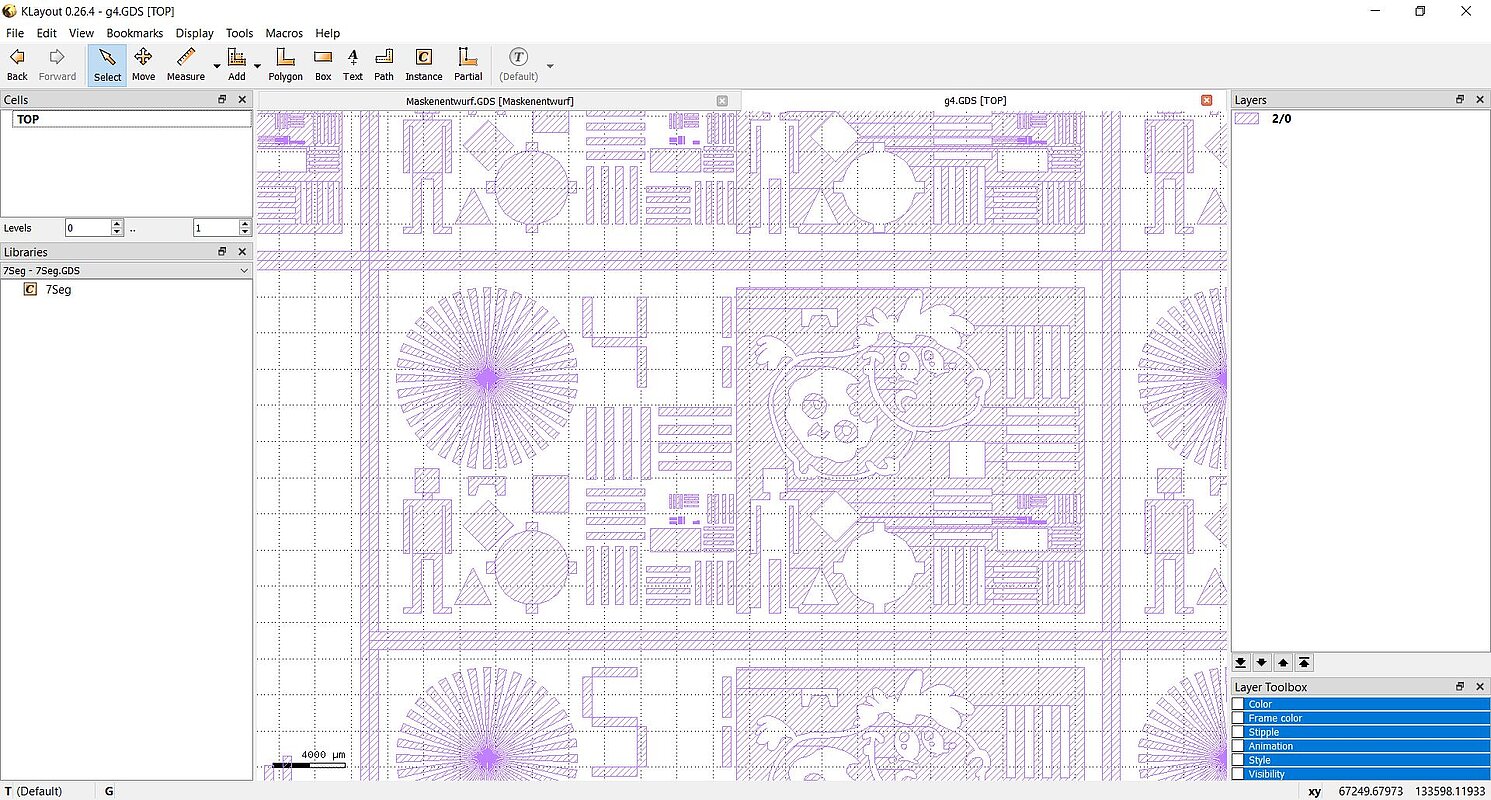Image resolution: width=1491 pixels, height=800 pixels.
Task: Close the g4.GDS tab
Action: pos(1206,101)
